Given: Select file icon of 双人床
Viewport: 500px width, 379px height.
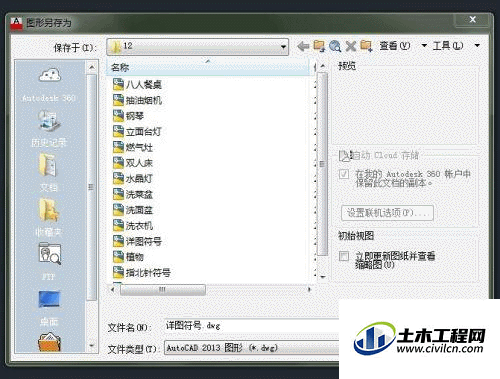Looking at the screenshot, I should [x=118, y=163].
